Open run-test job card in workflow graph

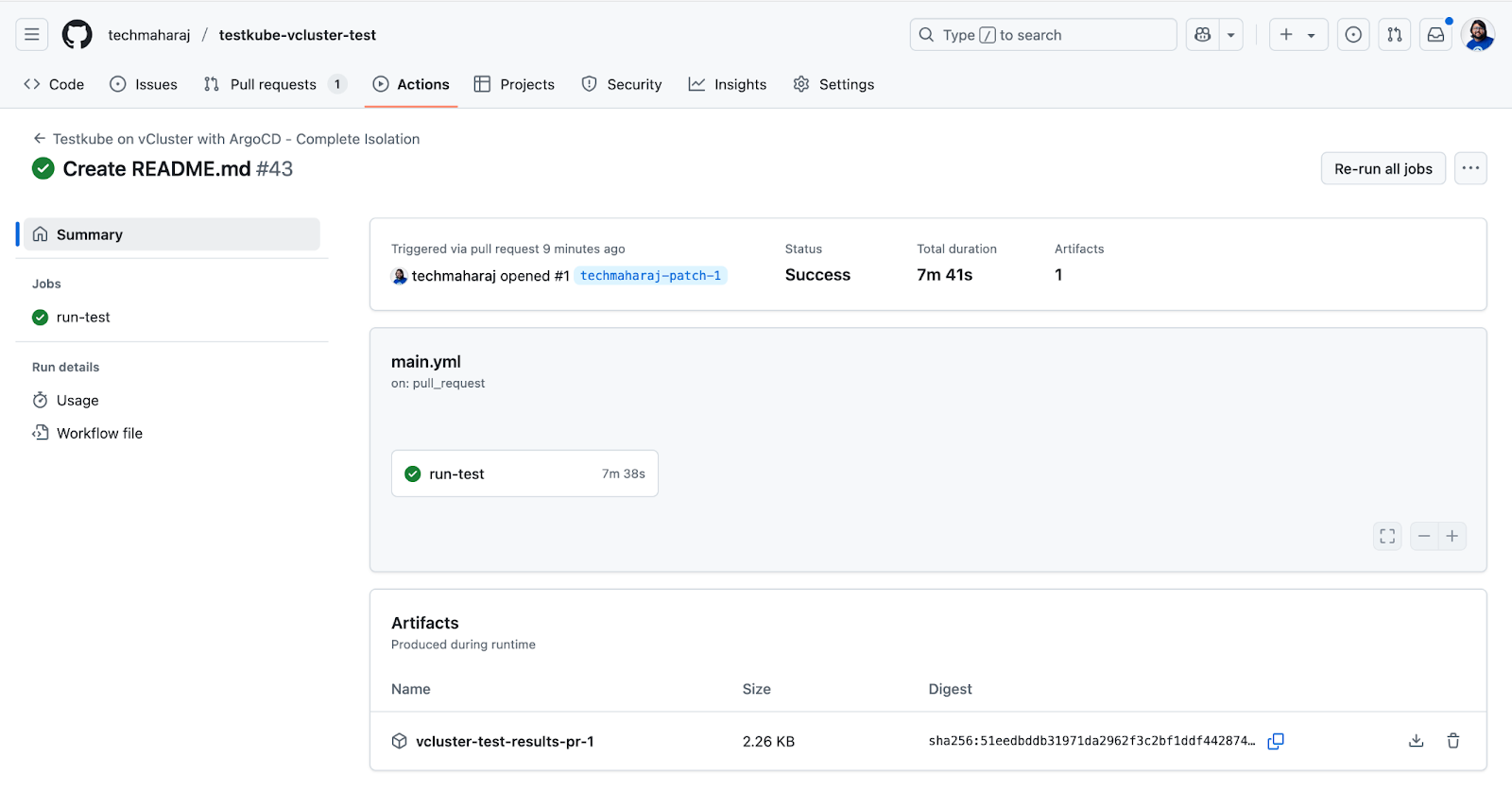pos(524,473)
